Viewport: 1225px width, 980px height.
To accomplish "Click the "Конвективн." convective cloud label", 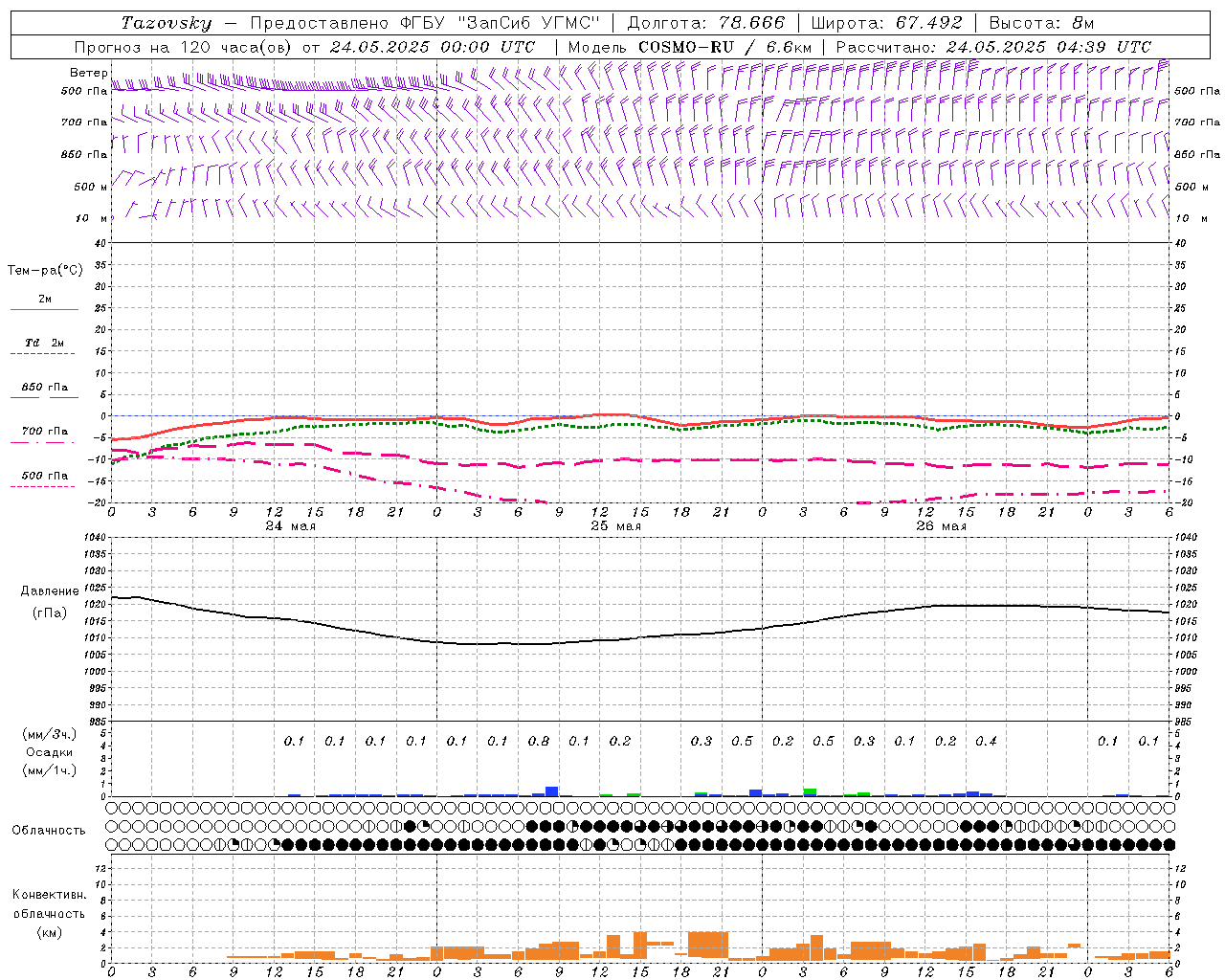I will click(x=49, y=895).
